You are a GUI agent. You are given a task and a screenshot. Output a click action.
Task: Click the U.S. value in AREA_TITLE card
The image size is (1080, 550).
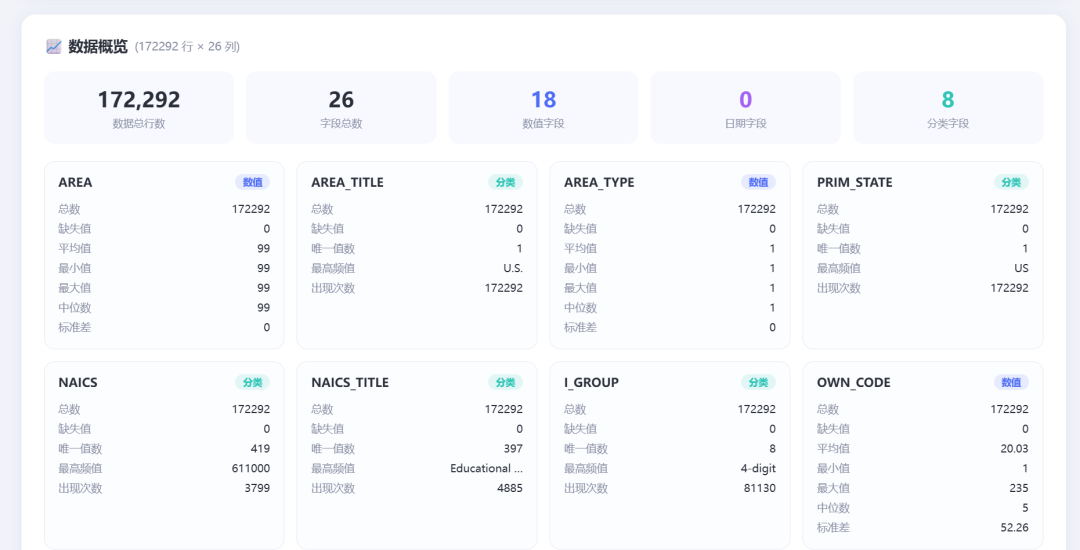(513, 268)
